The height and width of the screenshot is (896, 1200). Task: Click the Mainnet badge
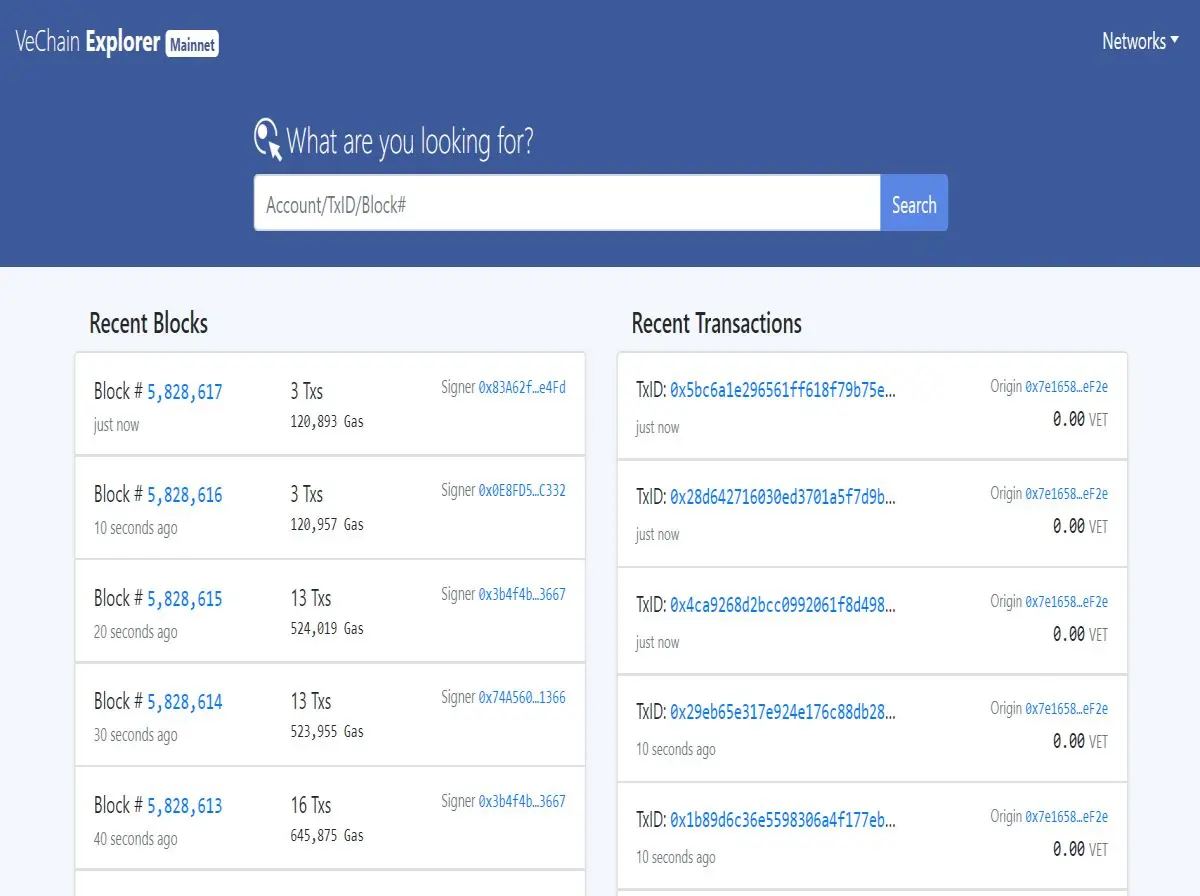point(192,44)
